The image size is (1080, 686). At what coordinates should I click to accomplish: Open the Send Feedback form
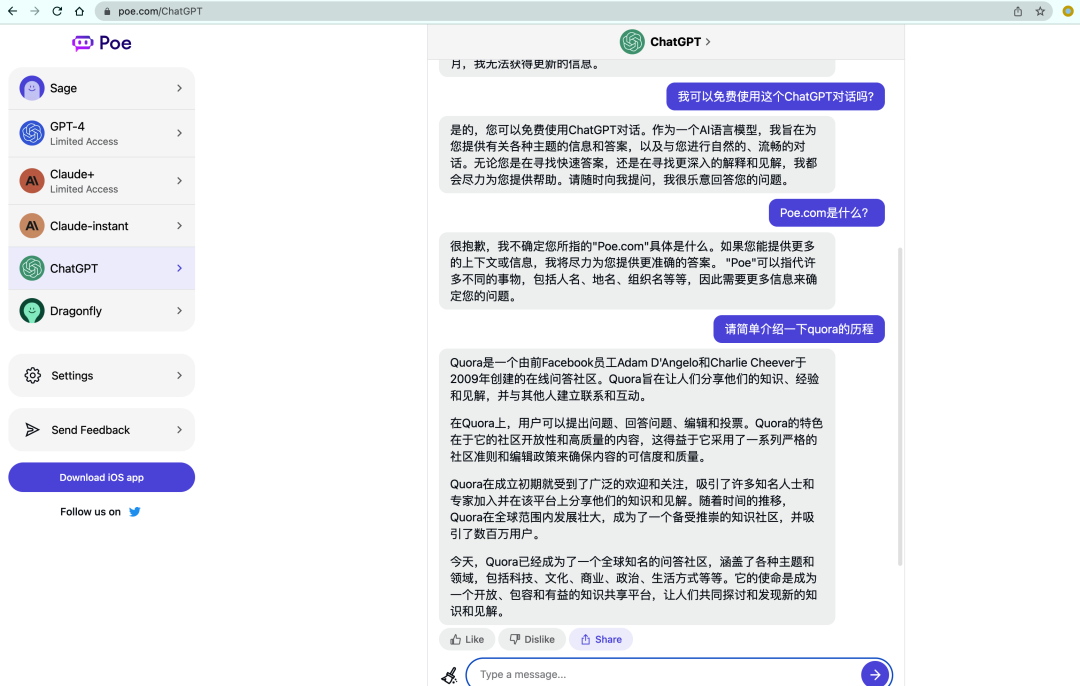(x=101, y=430)
